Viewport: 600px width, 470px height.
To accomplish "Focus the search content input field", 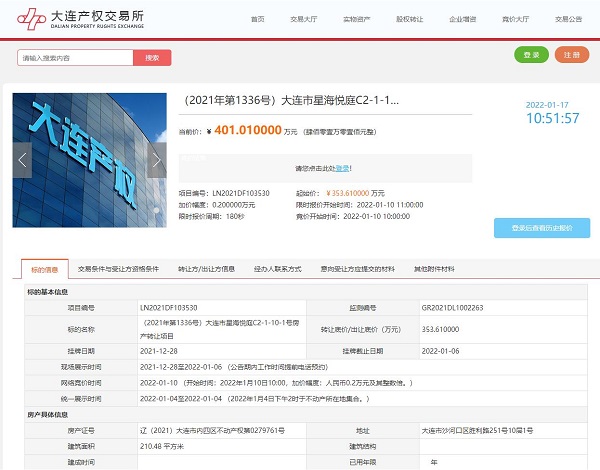I will (75, 58).
